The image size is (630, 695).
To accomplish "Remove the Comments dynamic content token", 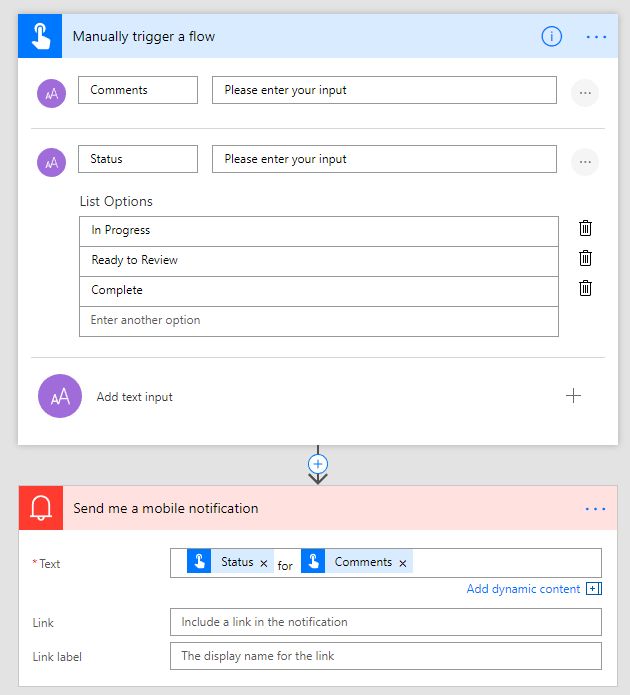I will (x=403, y=564).
